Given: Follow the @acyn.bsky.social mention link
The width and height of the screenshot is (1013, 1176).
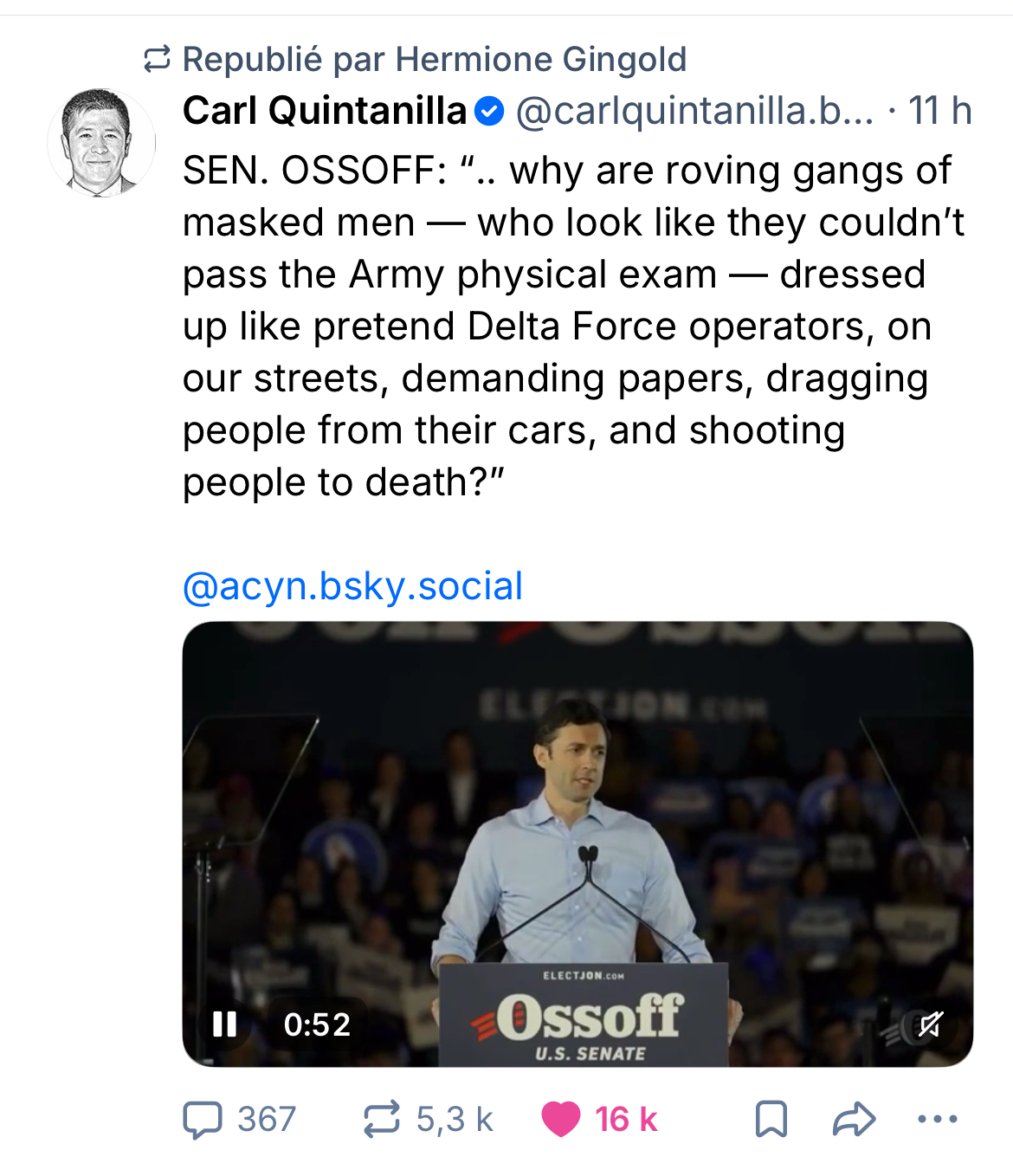Looking at the screenshot, I should [x=352, y=586].
